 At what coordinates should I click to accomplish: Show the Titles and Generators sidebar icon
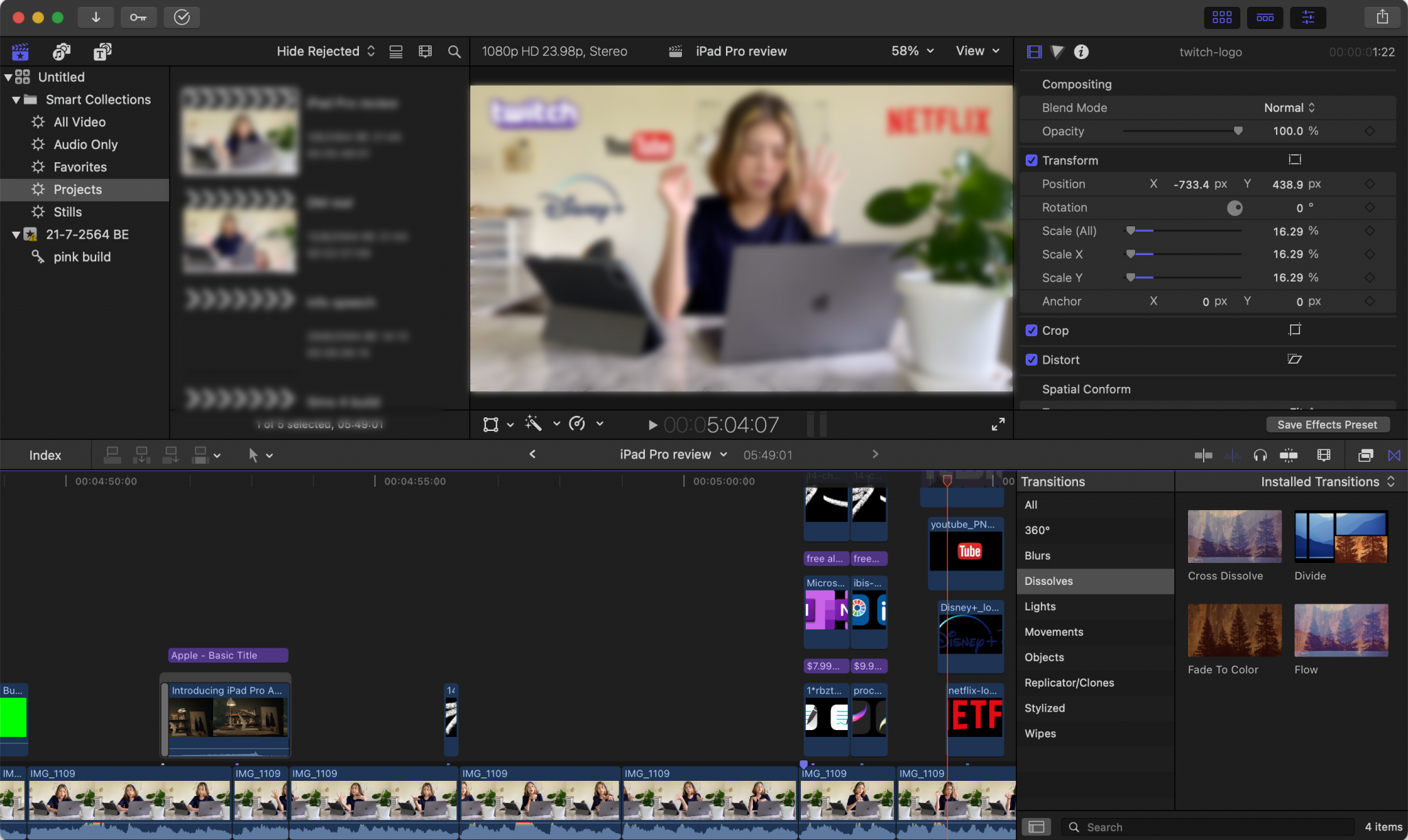click(x=102, y=52)
